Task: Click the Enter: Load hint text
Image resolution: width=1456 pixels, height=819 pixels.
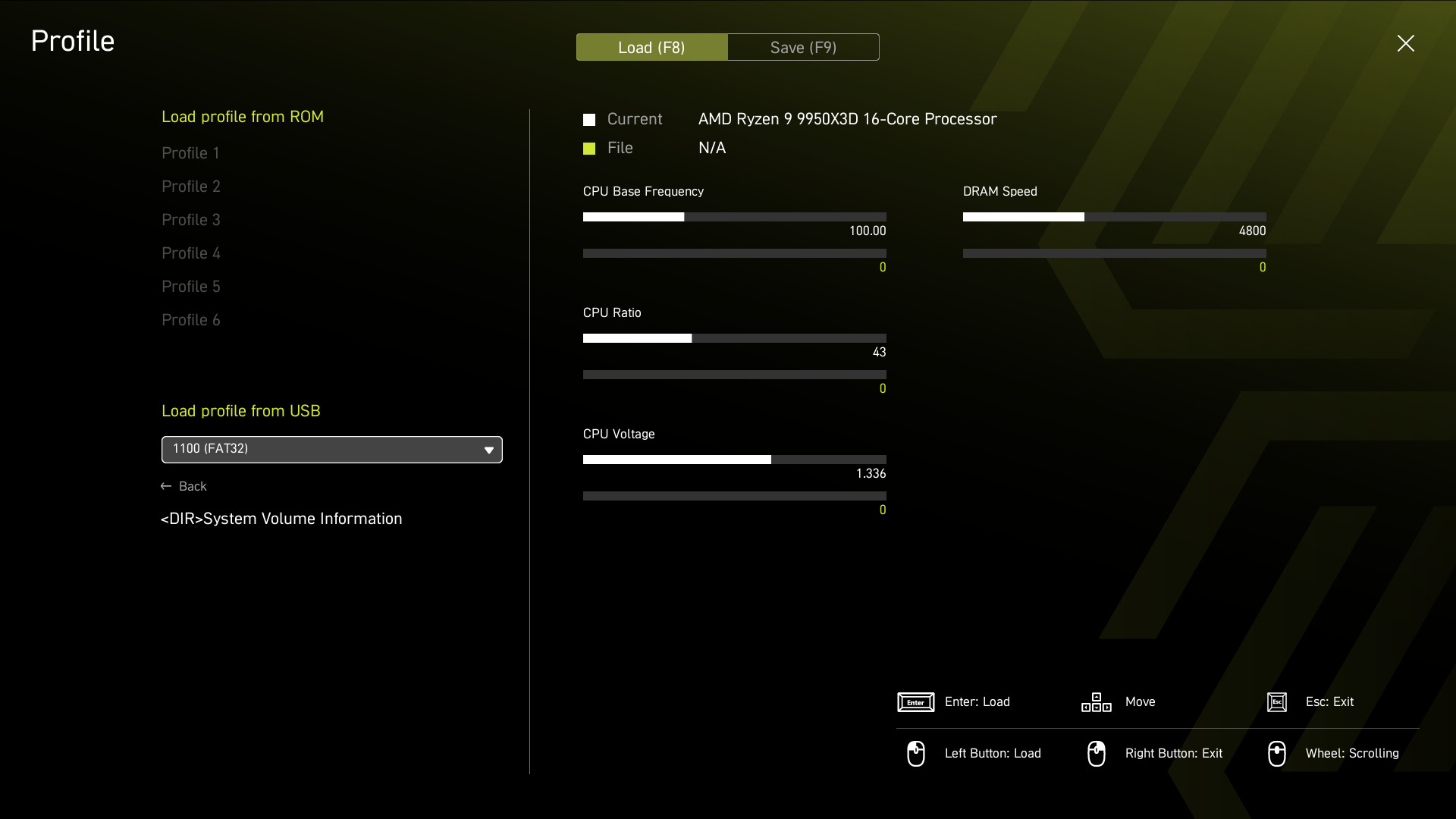Action: coord(977,702)
